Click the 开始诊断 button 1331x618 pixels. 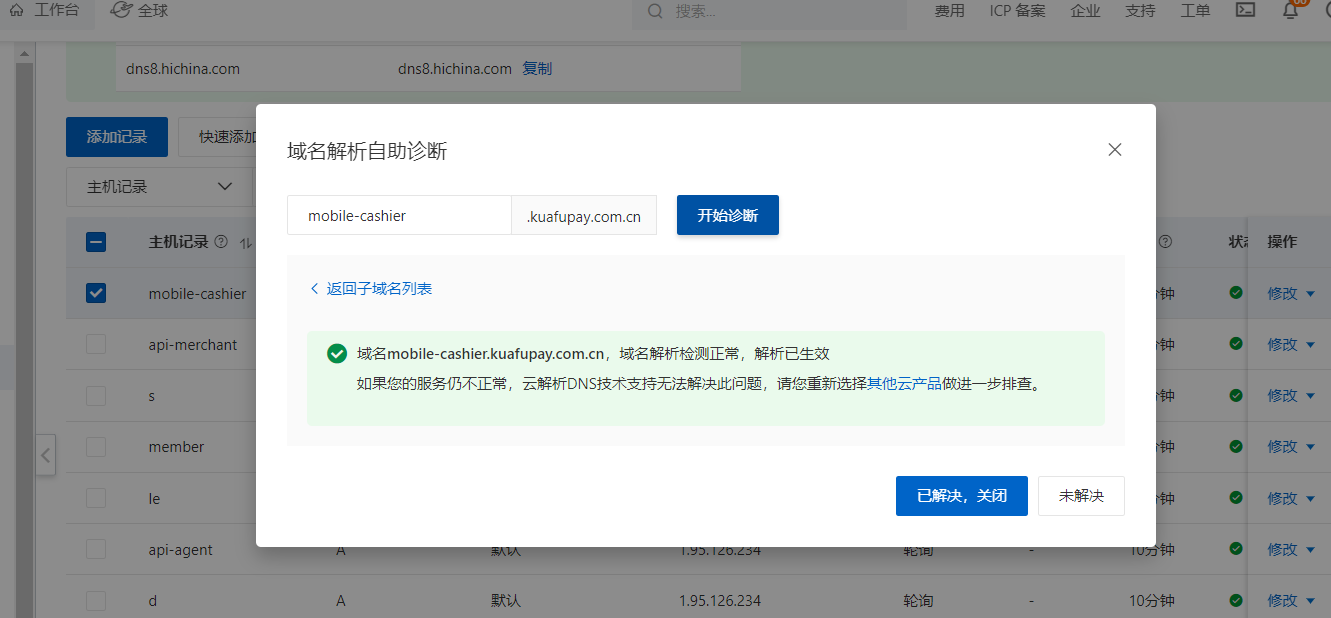pos(728,215)
